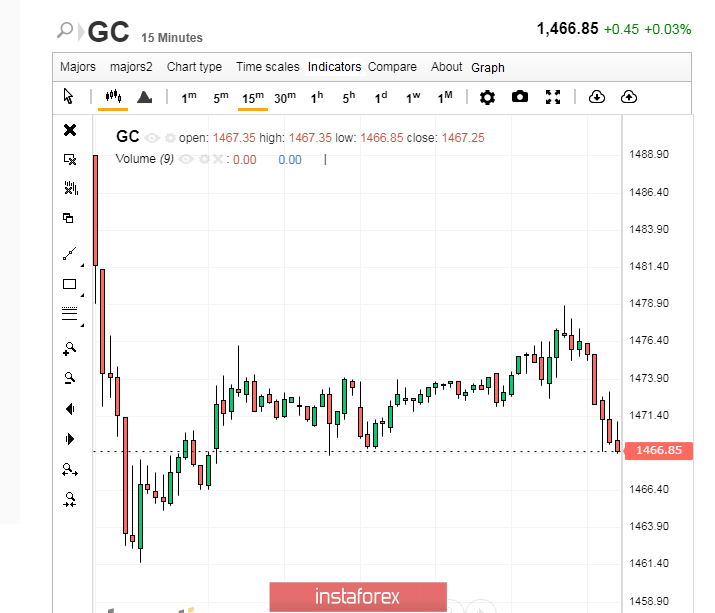Select the horizontal levels lines tool

[x=69, y=313]
